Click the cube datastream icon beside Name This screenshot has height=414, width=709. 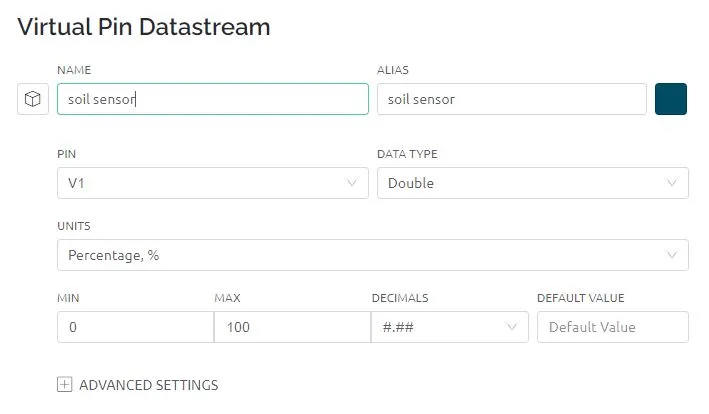pyautogui.click(x=33, y=99)
